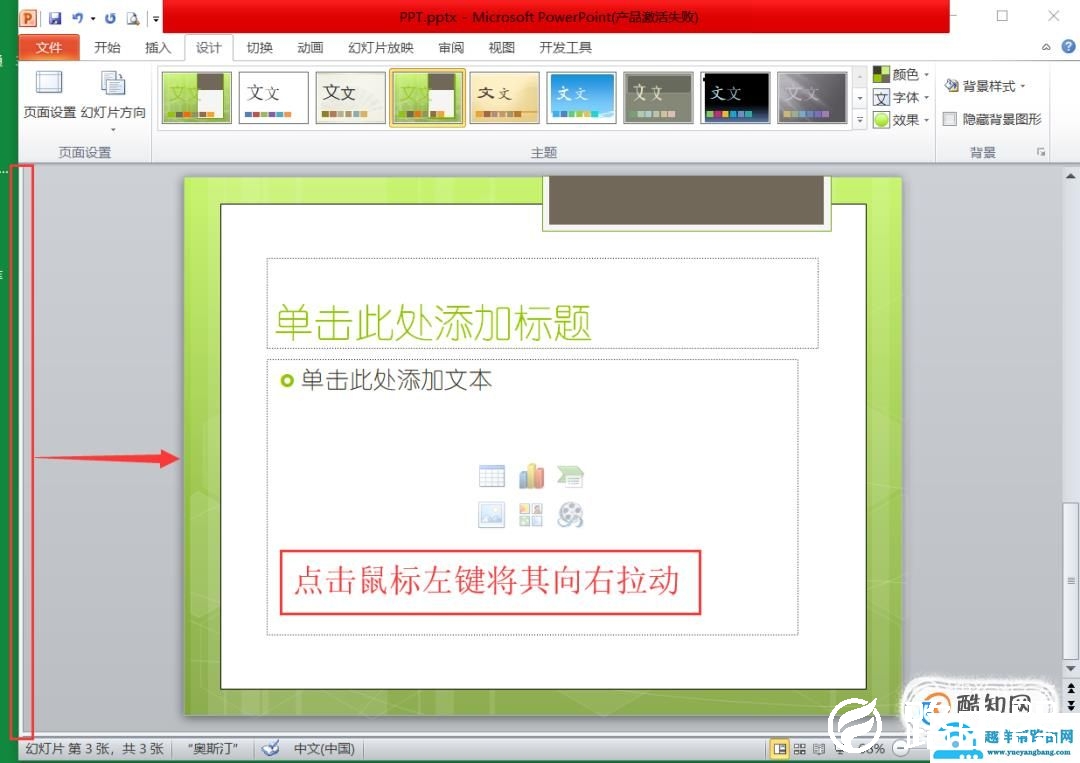Insert a picture from the placeholder icon

point(491,514)
